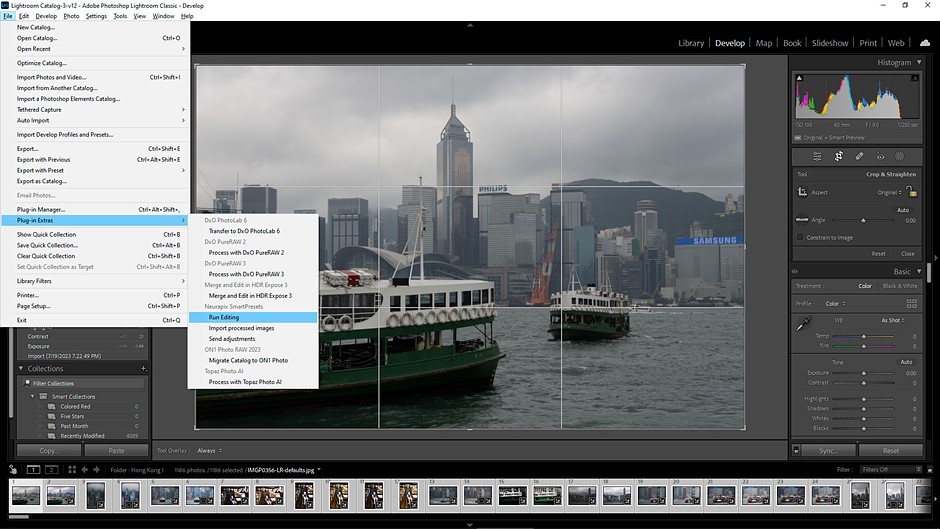
Task: Add a new collection with plus icon
Action: pos(143,368)
